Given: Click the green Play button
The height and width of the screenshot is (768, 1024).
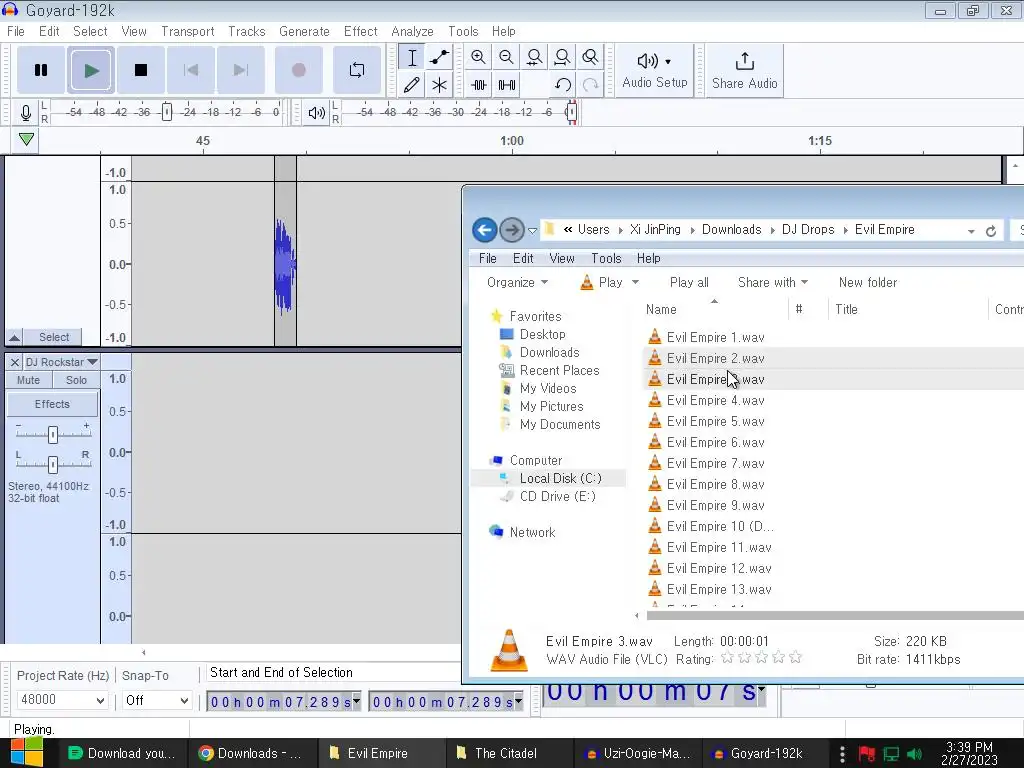Looking at the screenshot, I should 91,70.
